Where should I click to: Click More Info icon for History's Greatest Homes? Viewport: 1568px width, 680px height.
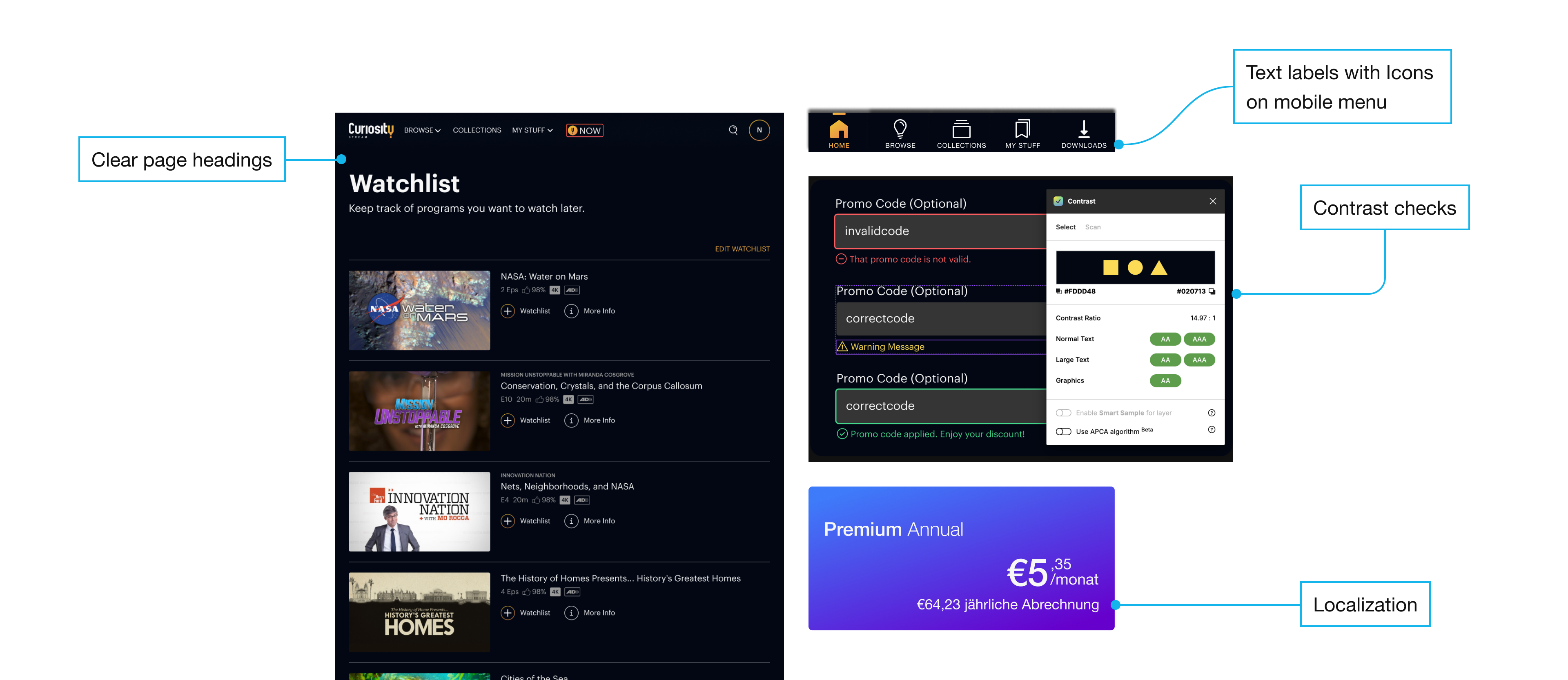(571, 613)
